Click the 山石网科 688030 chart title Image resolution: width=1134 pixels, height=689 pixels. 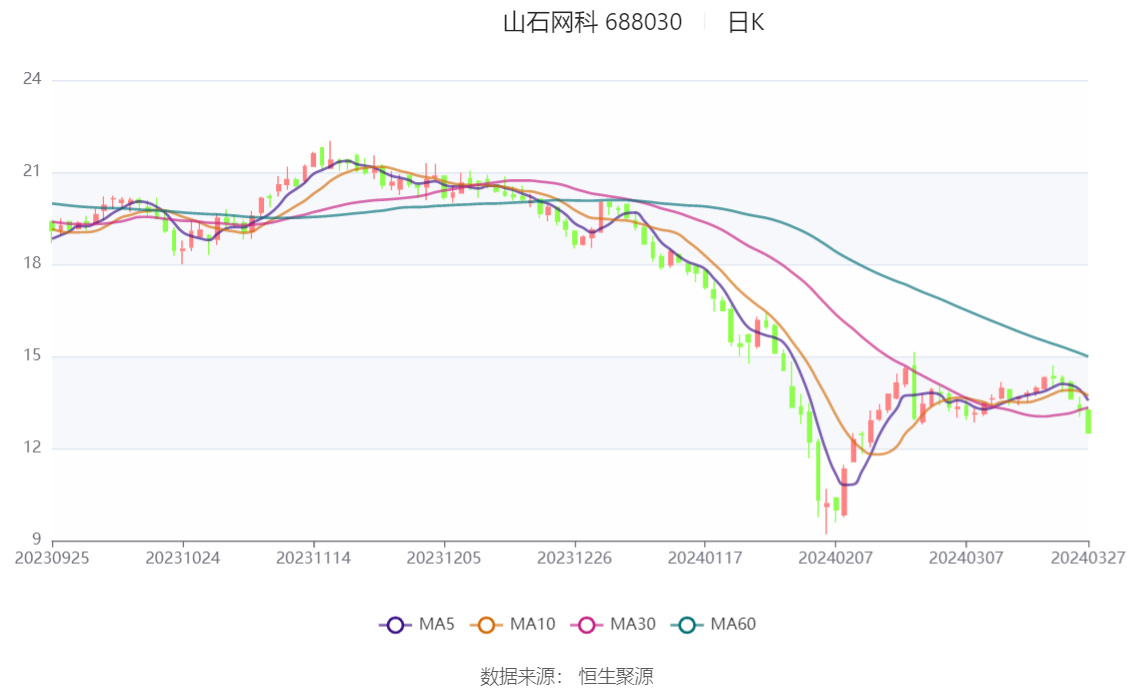click(x=592, y=22)
